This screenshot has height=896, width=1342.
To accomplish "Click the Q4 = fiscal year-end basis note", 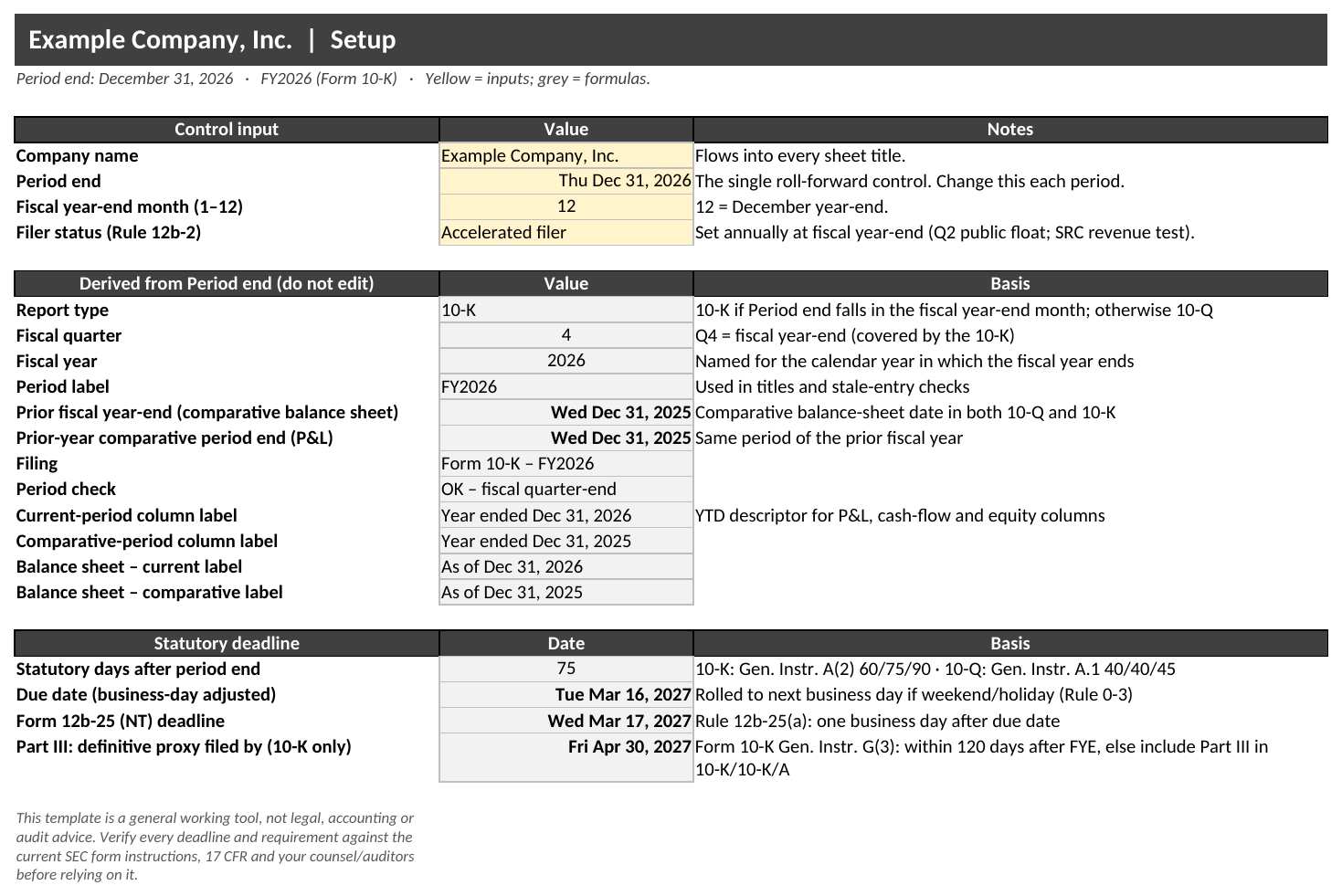I will (854, 335).
